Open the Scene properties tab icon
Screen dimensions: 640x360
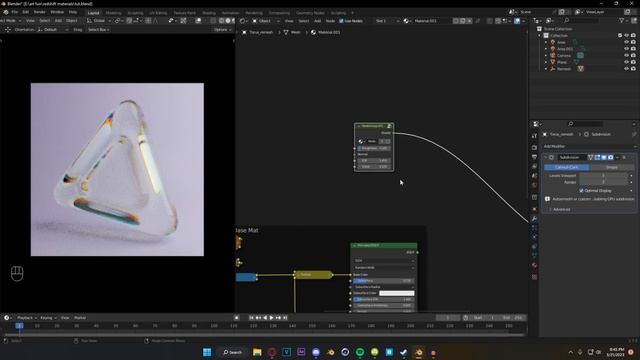[534, 176]
